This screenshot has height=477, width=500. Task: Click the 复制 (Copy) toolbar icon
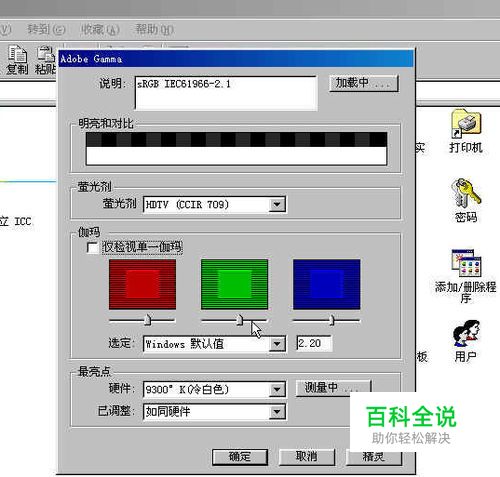pos(17,59)
